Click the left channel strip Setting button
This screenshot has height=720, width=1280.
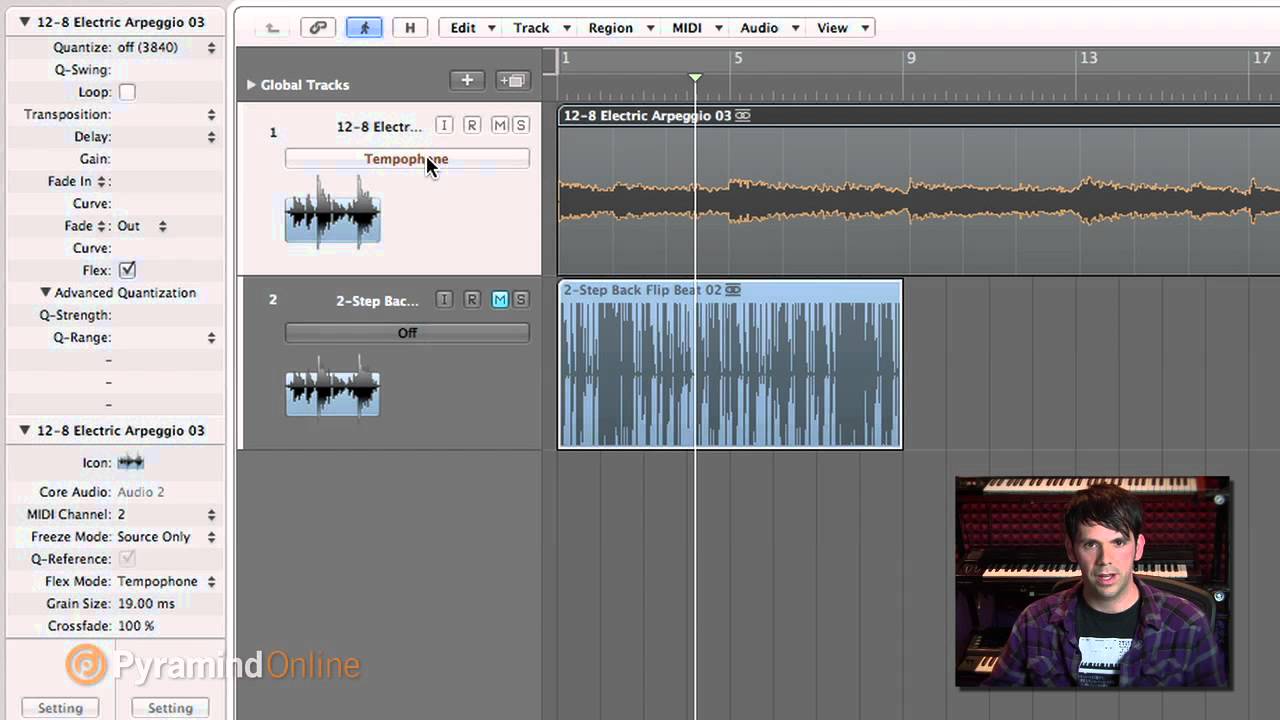60,708
